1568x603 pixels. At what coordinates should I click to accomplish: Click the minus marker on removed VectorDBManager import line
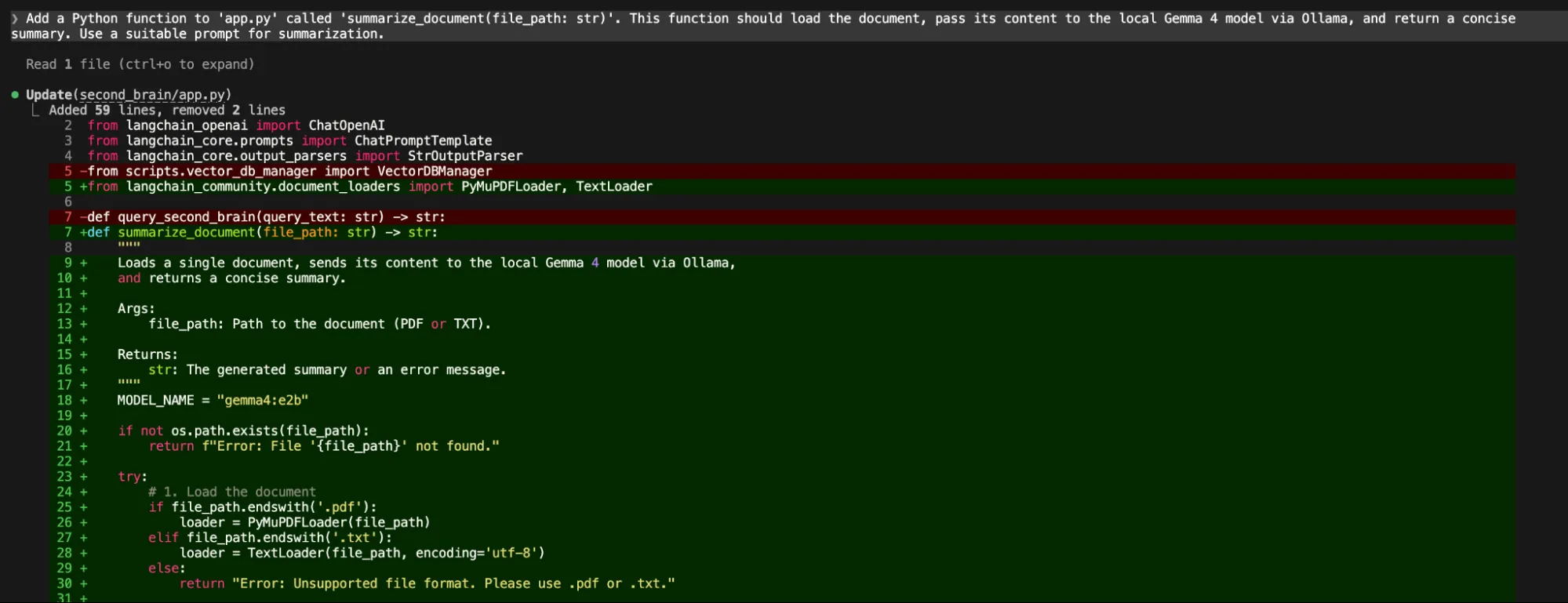[x=83, y=172]
